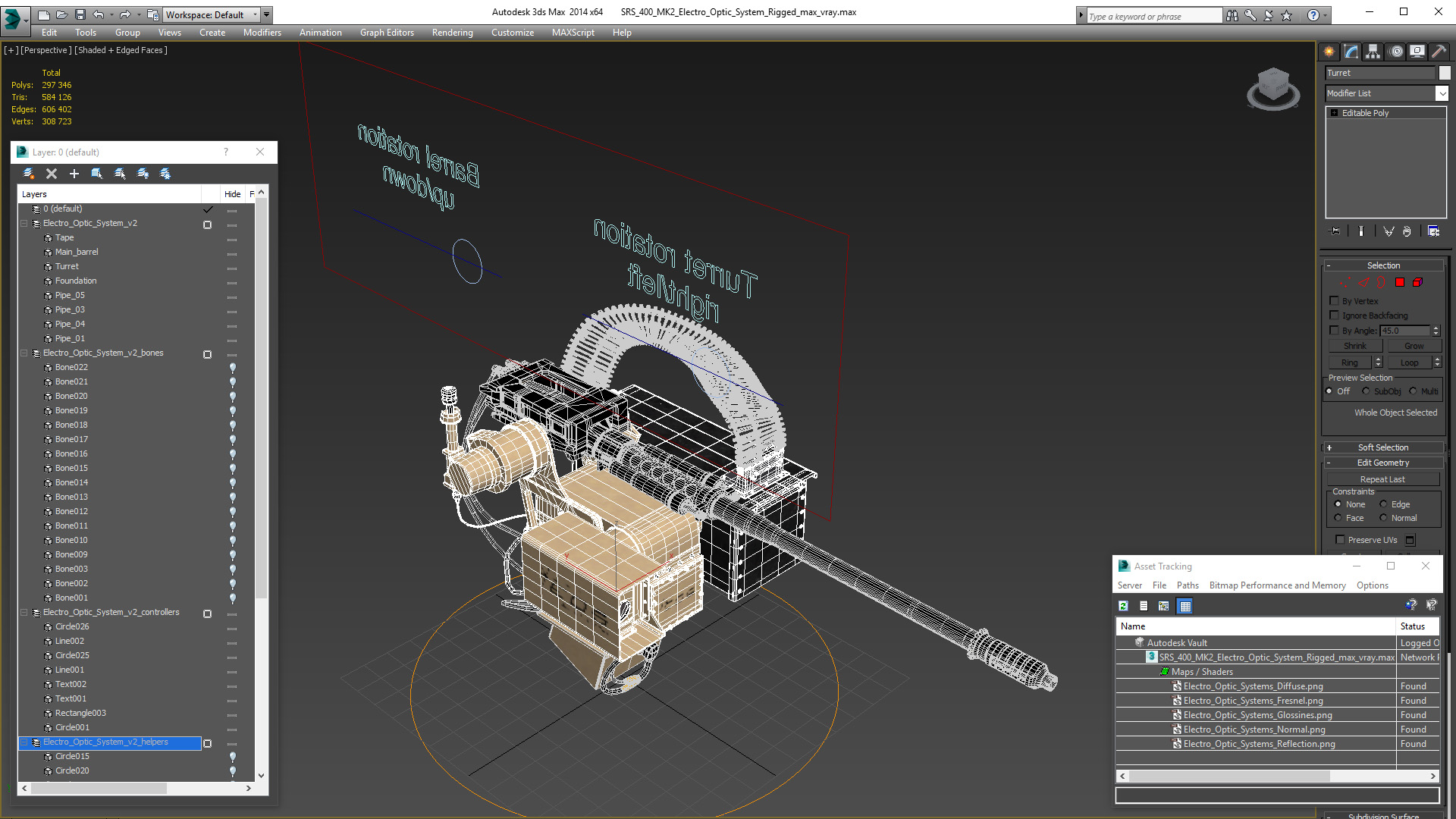The width and height of the screenshot is (1456, 819).
Task: Toggle hide for Bone022 layer row
Action: point(233,368)
